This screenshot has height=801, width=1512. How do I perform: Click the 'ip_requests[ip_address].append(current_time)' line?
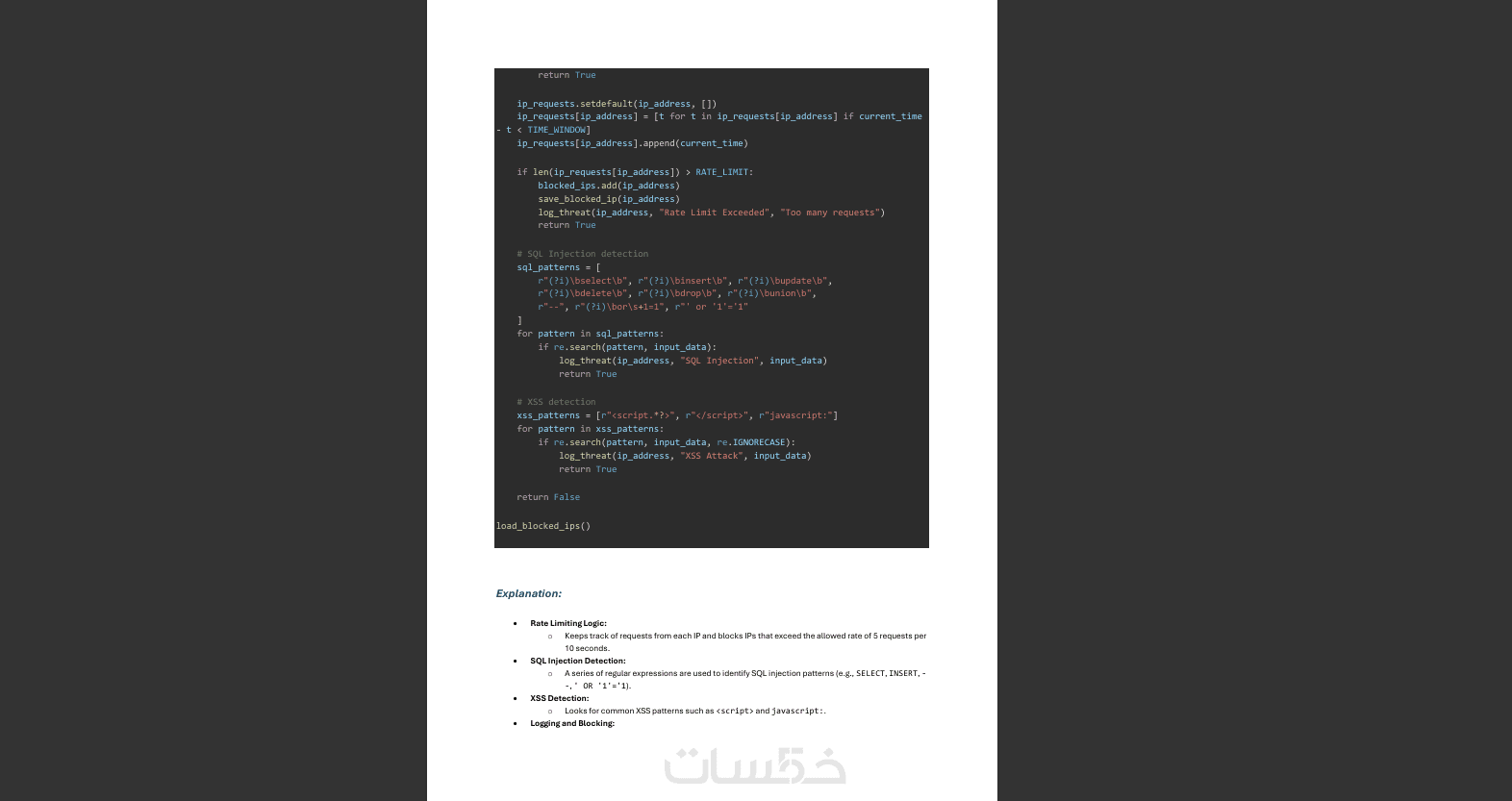[x=632, y=143]
